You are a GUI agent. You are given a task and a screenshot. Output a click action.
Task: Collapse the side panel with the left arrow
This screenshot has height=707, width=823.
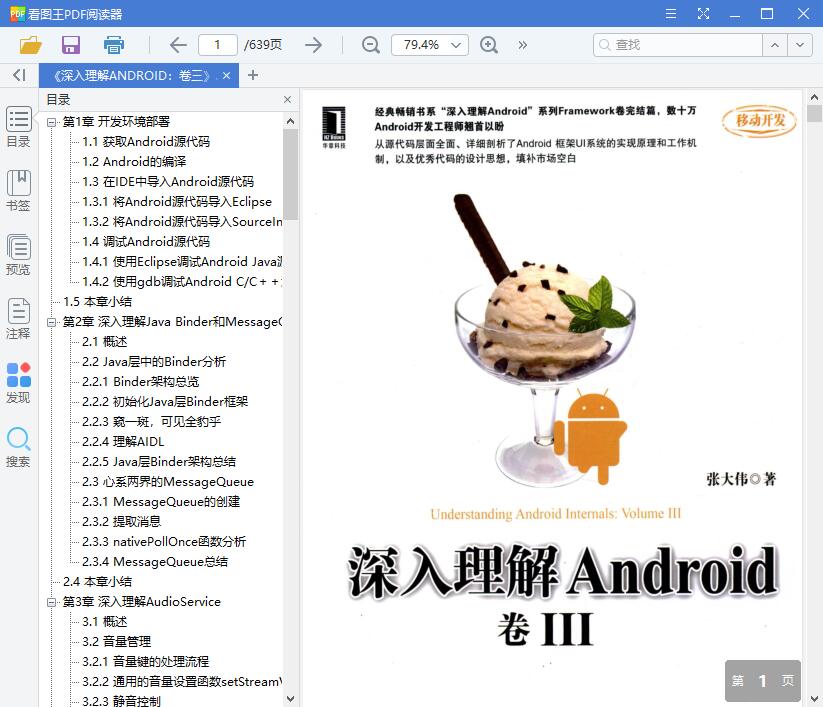19,75
